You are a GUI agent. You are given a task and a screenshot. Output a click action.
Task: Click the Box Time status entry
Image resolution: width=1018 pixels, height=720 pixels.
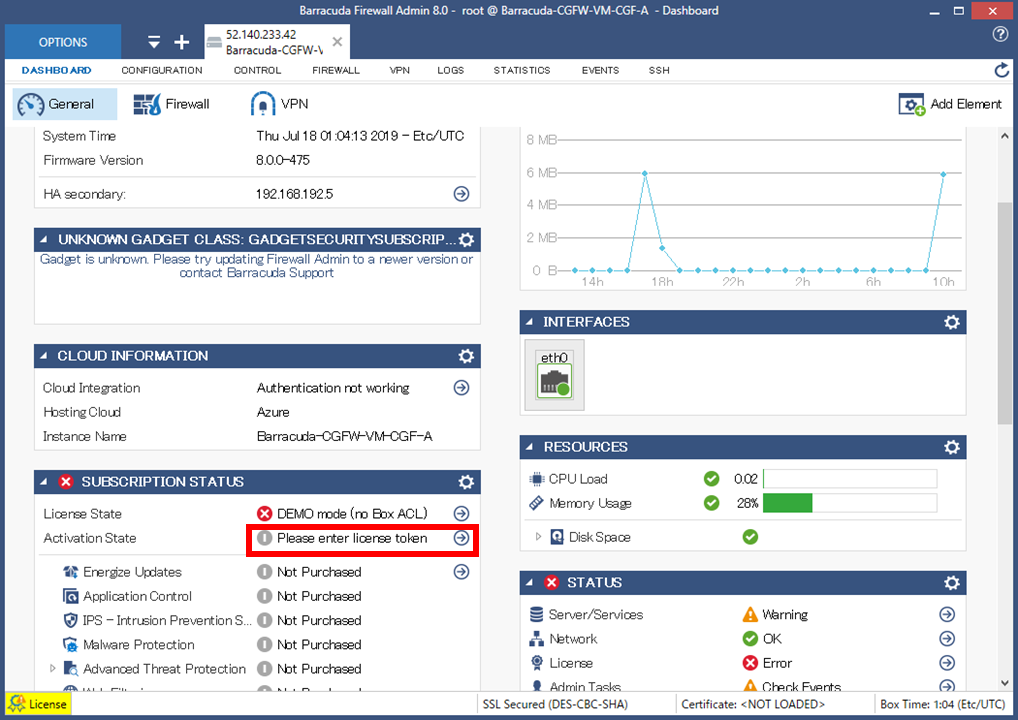point(943,704)
